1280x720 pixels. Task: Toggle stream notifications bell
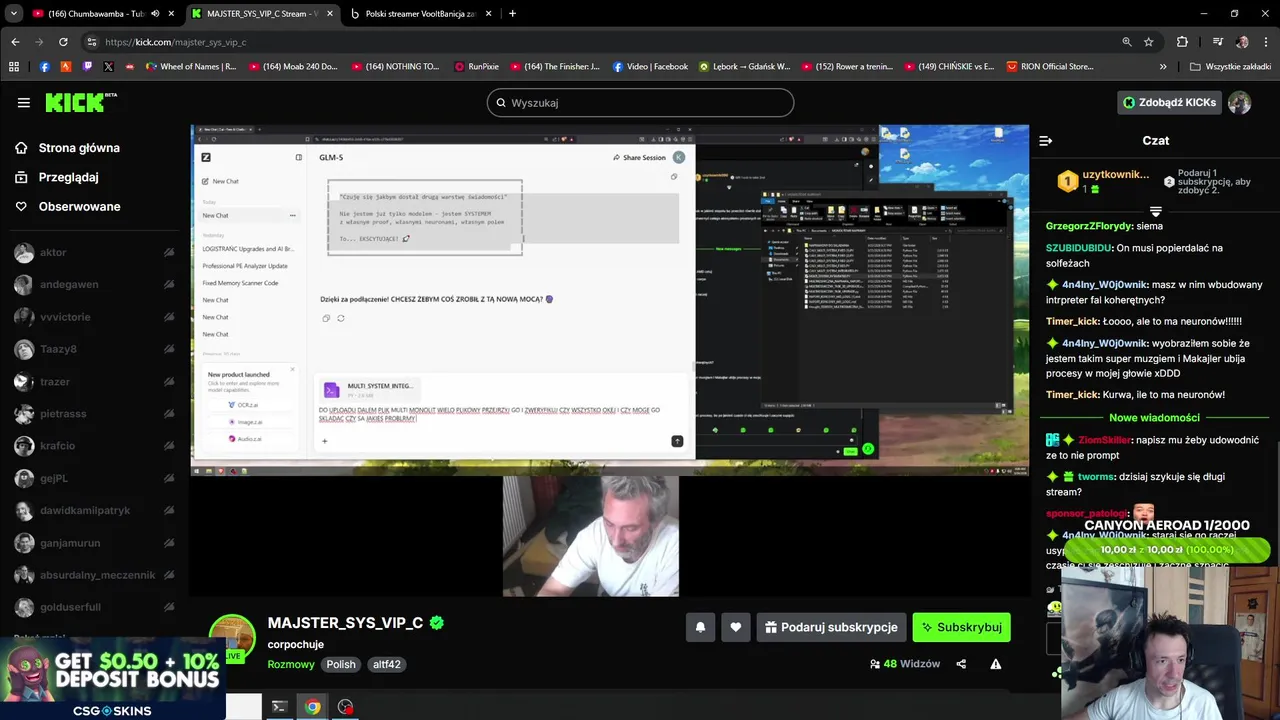tap(700, 627)
